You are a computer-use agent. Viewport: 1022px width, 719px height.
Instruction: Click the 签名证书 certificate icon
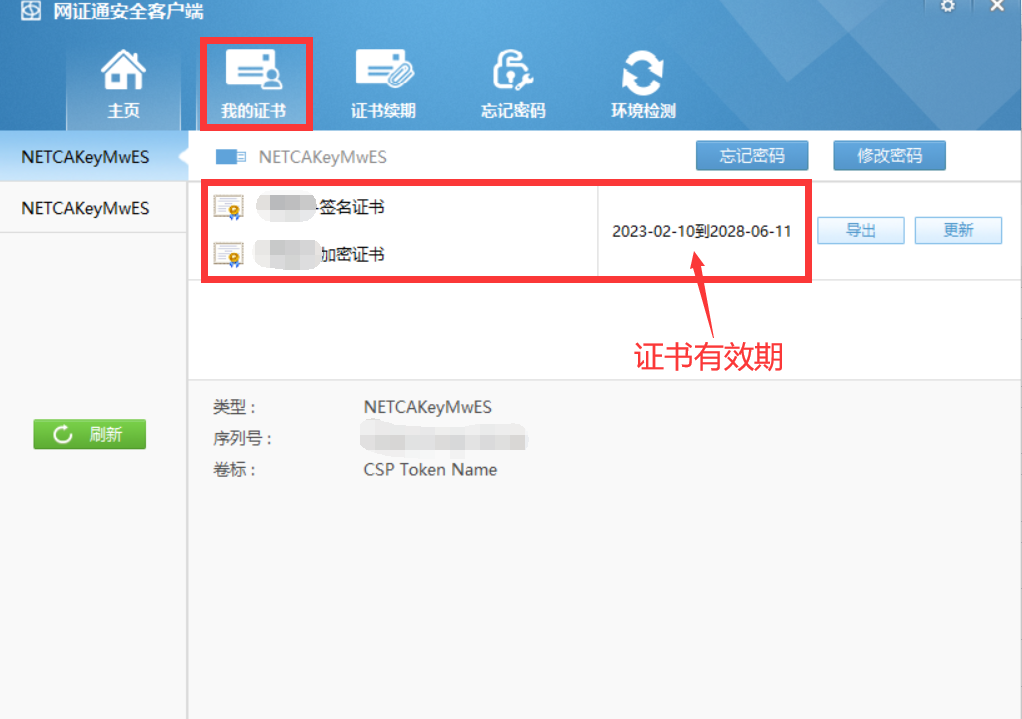(x=229, y=207)
